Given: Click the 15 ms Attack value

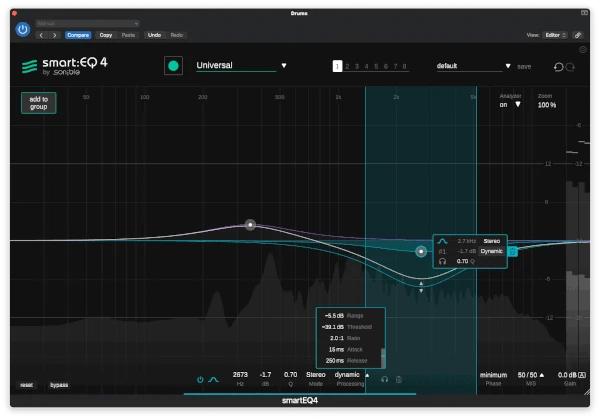Looking at the screenshot, I should (x=336, y=349).
